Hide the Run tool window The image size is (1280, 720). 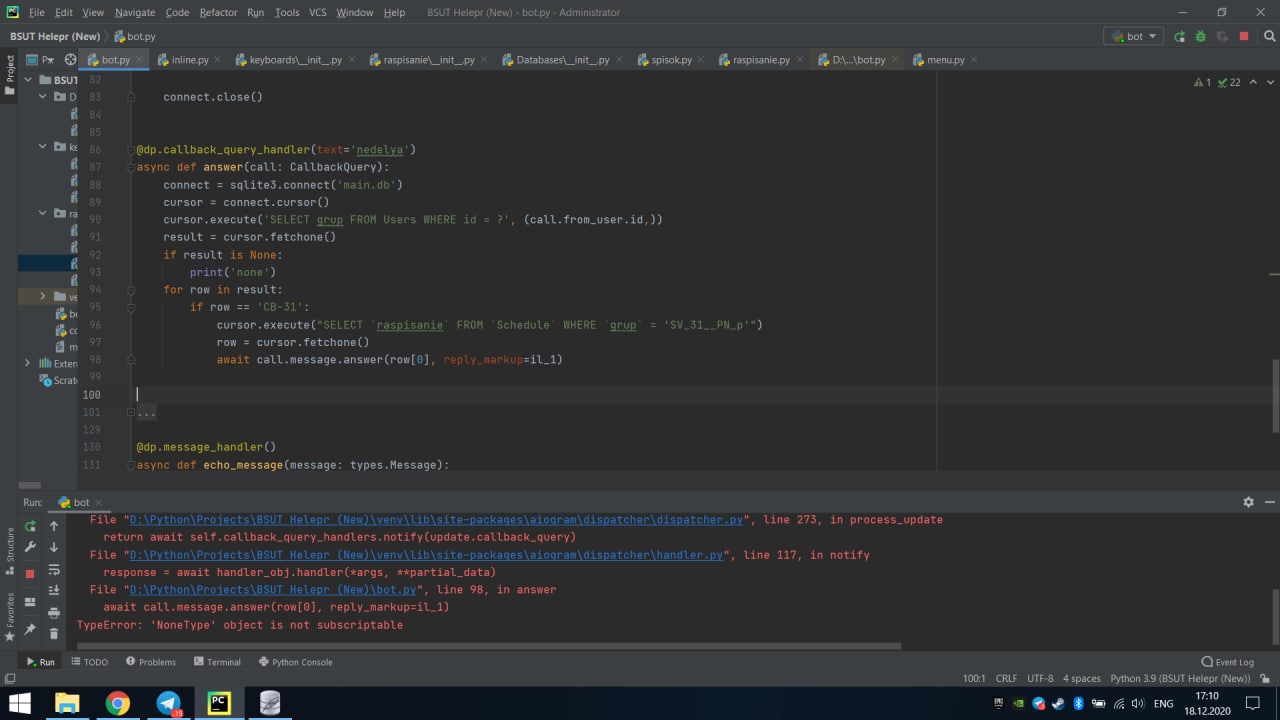1269,502
